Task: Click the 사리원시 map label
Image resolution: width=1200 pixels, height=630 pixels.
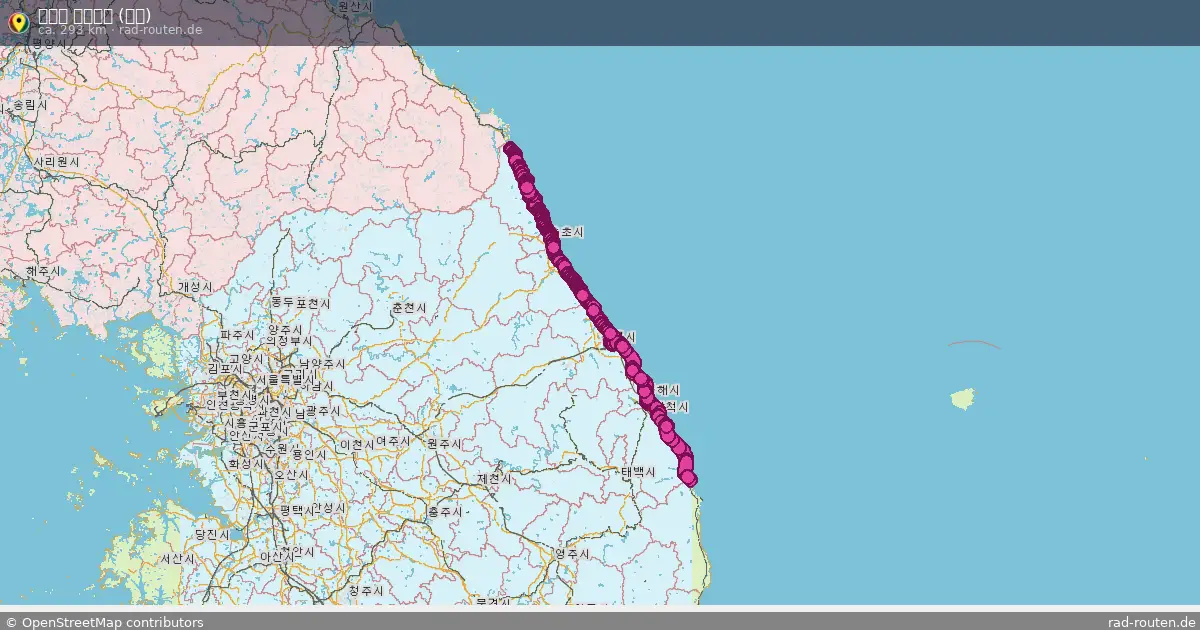Action: click(x=56, y=161)
